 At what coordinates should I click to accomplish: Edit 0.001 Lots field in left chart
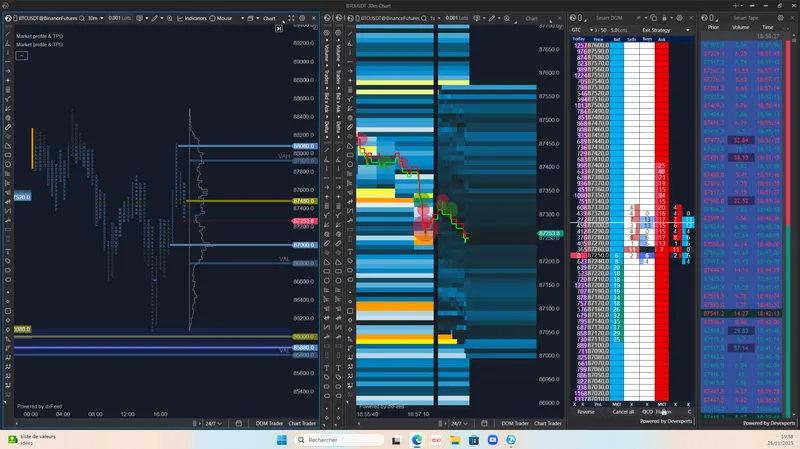click(119, 18)
